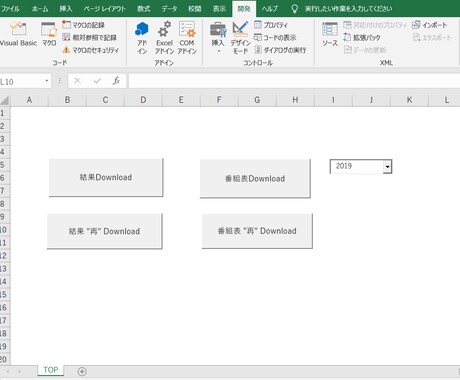Click XML インポート
This screenshot has width=460, height=380.
tap(430, 25)
